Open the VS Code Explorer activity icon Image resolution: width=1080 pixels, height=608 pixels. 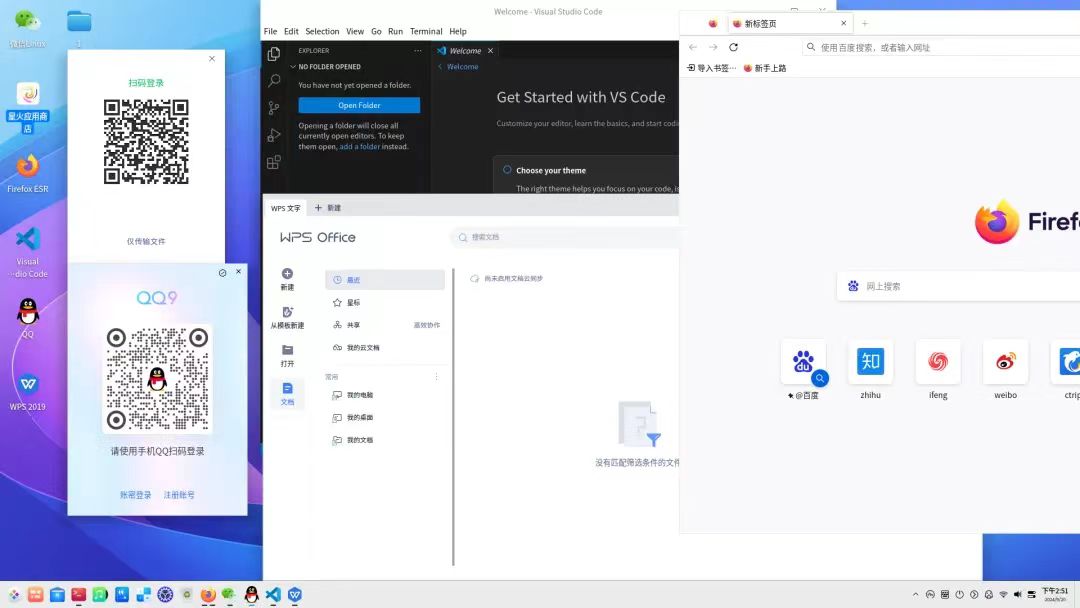pos(274,54)
